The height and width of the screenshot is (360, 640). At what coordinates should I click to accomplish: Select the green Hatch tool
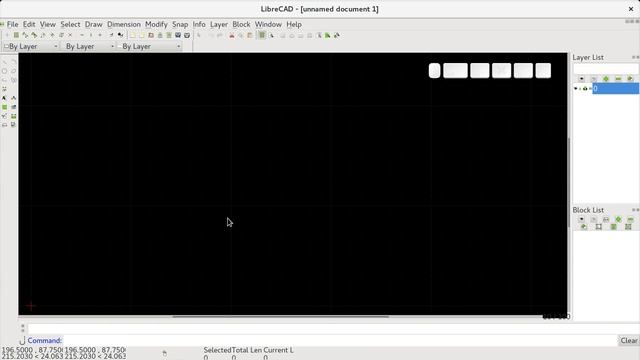tap(4, 107)
